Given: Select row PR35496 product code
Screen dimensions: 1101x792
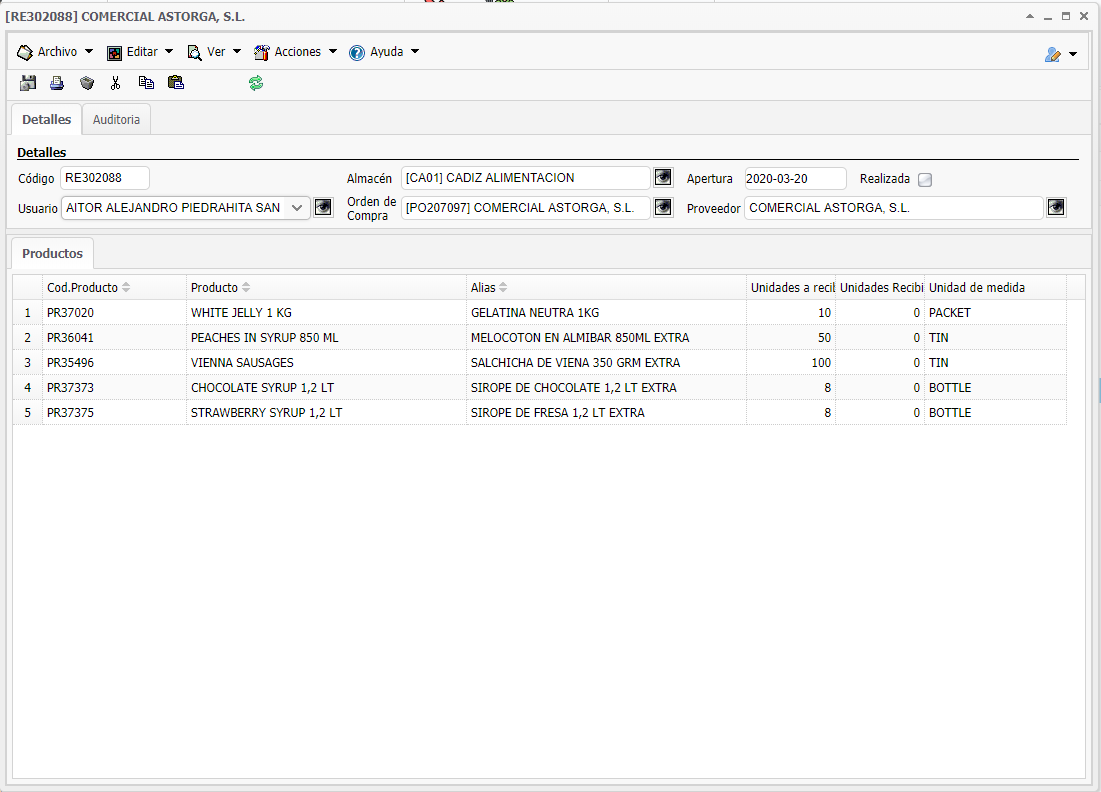Looking at the screenshot, I should pos(70,363).
